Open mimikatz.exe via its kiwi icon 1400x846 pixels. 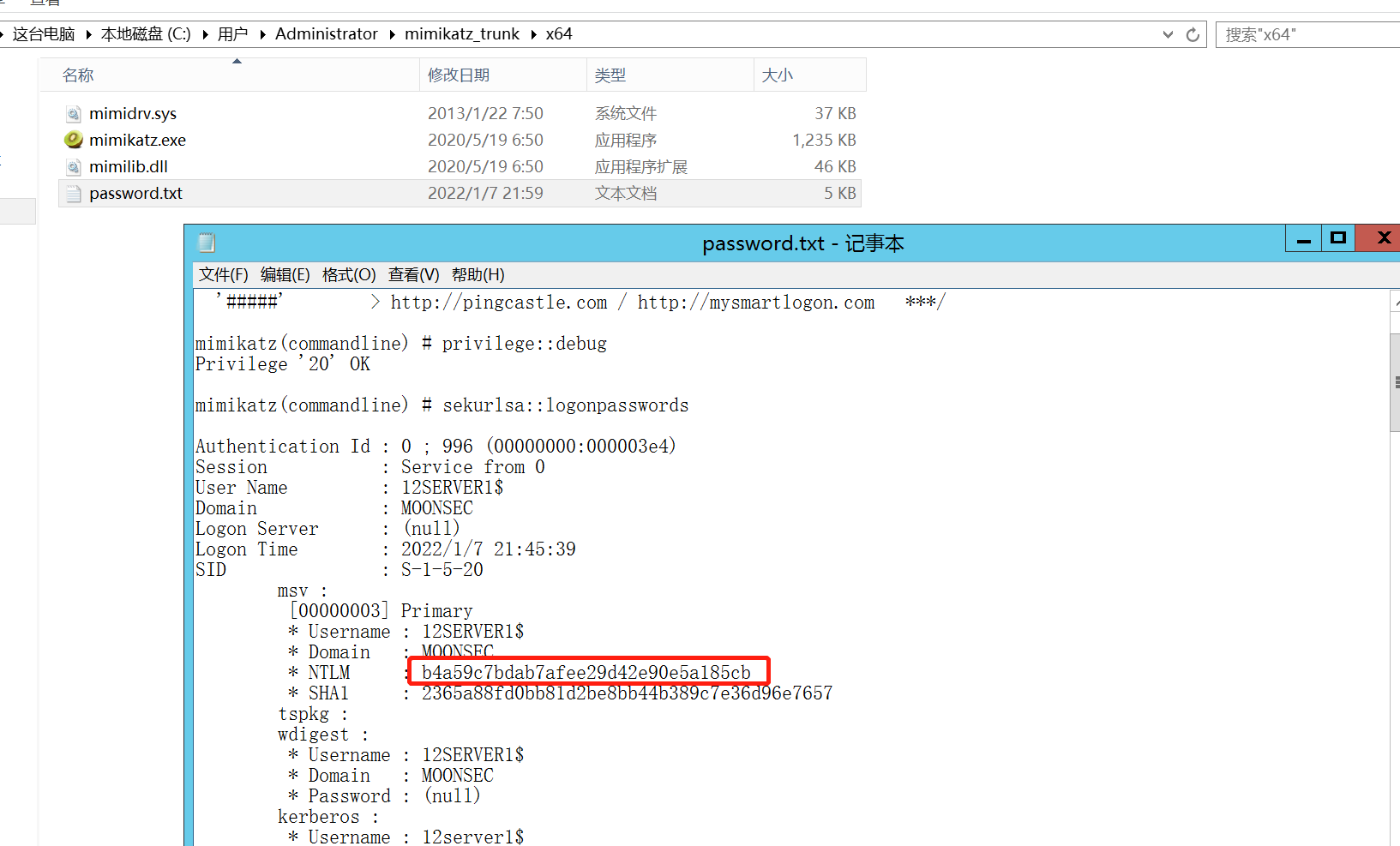73,139
